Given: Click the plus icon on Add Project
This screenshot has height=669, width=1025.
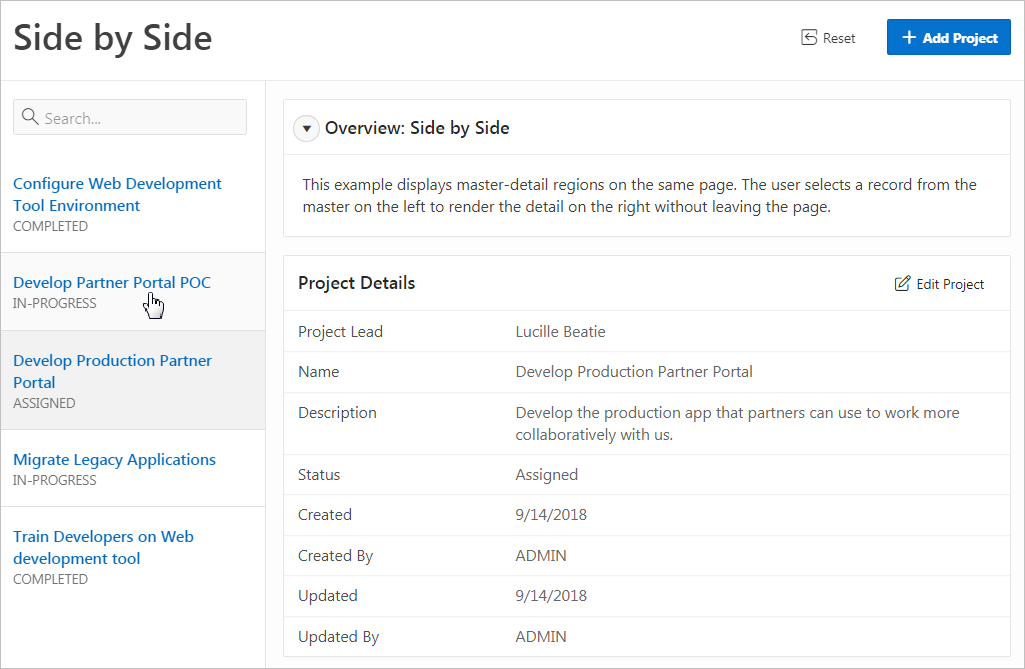Looking at the screenshot, I should click(909, 38).
